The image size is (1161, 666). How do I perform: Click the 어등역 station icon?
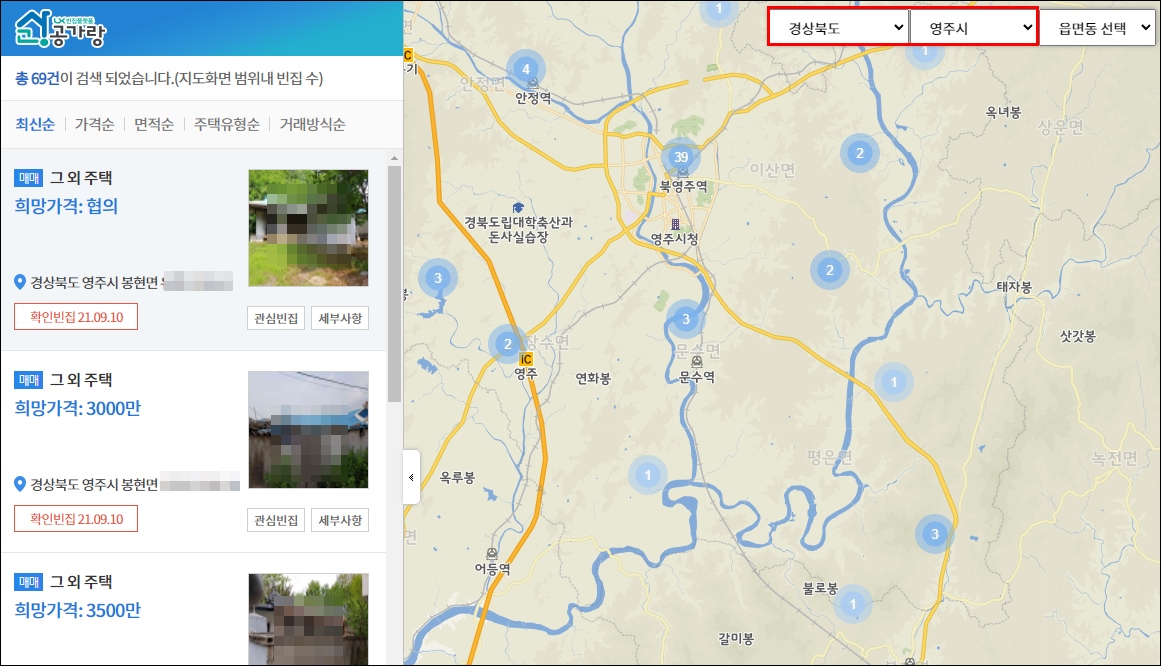(492, 553)
